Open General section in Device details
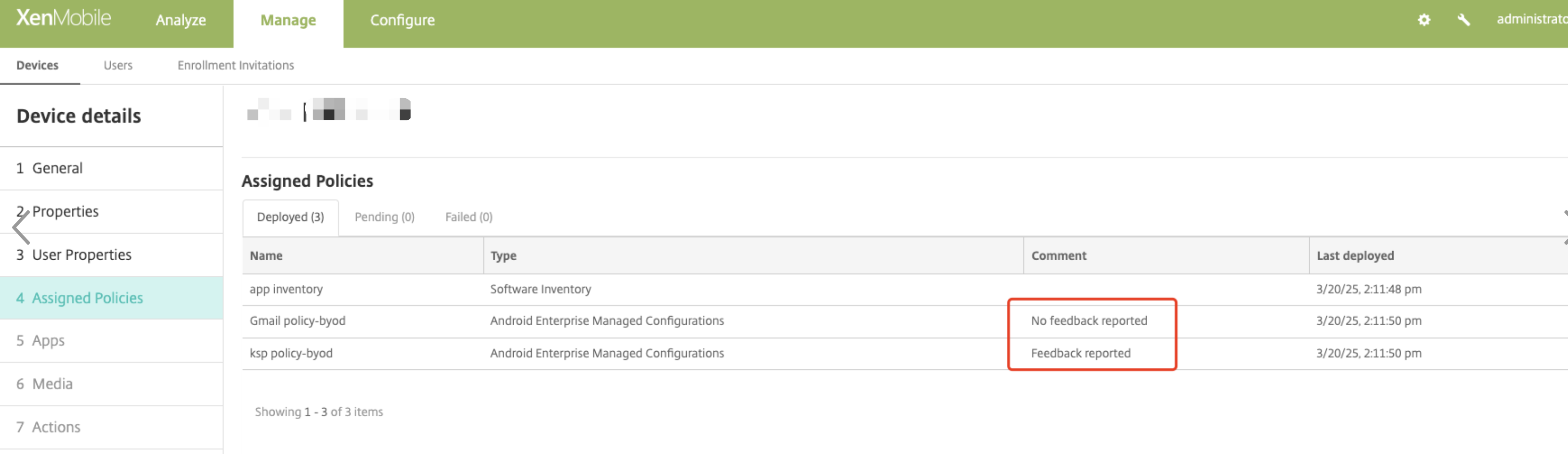Screen dimensions: 1568x454 (57, 168)
